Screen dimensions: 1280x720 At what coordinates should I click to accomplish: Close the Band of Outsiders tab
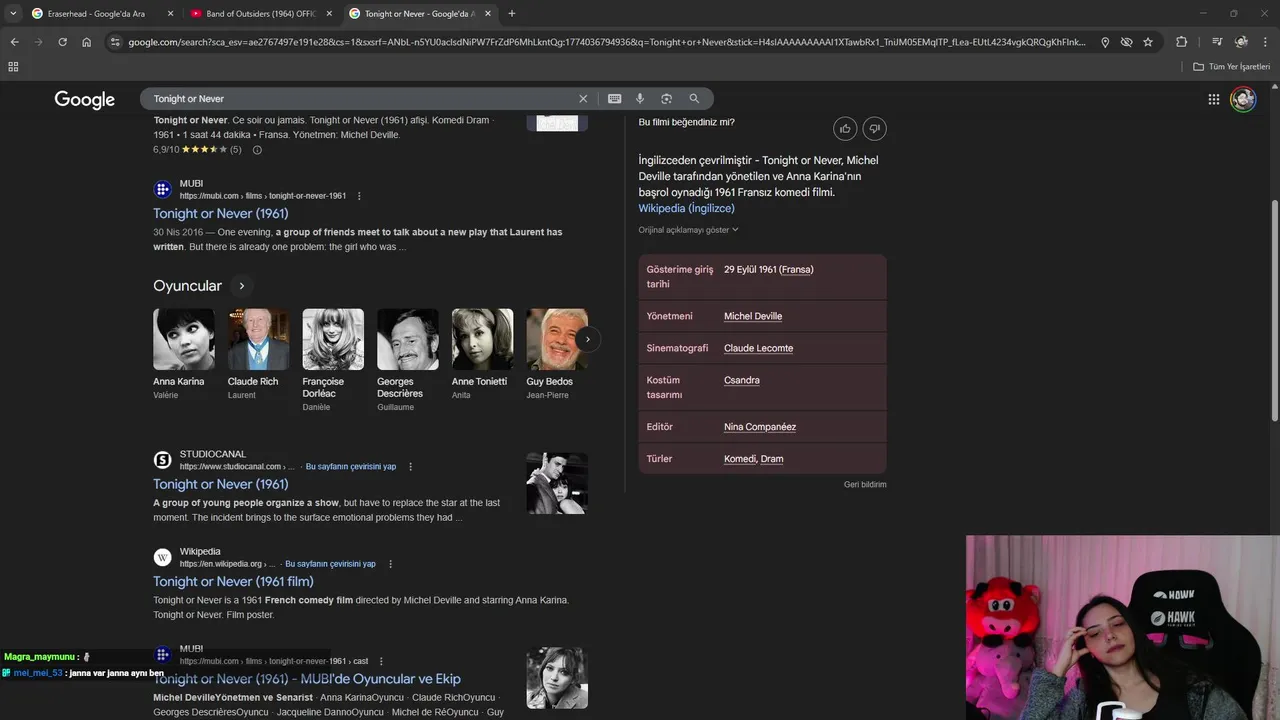329,13
